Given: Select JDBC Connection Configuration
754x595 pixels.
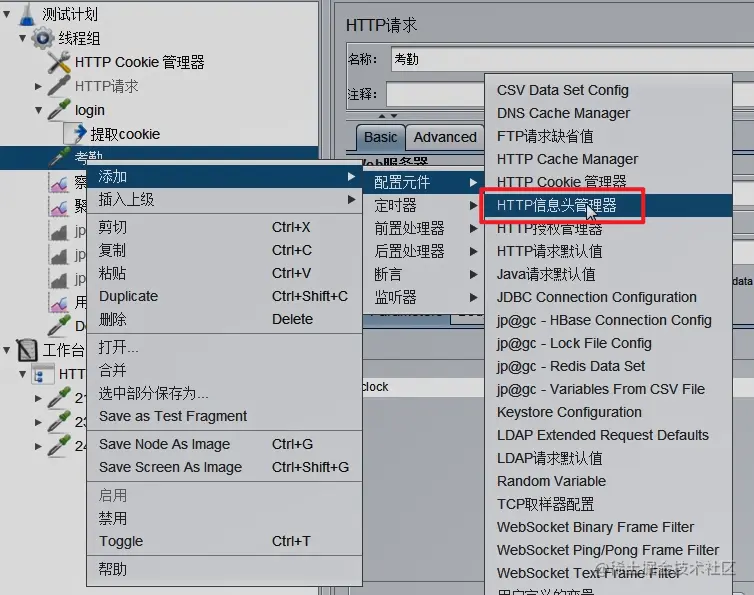Looking at the screenshot, I should [x=608, y=297].
